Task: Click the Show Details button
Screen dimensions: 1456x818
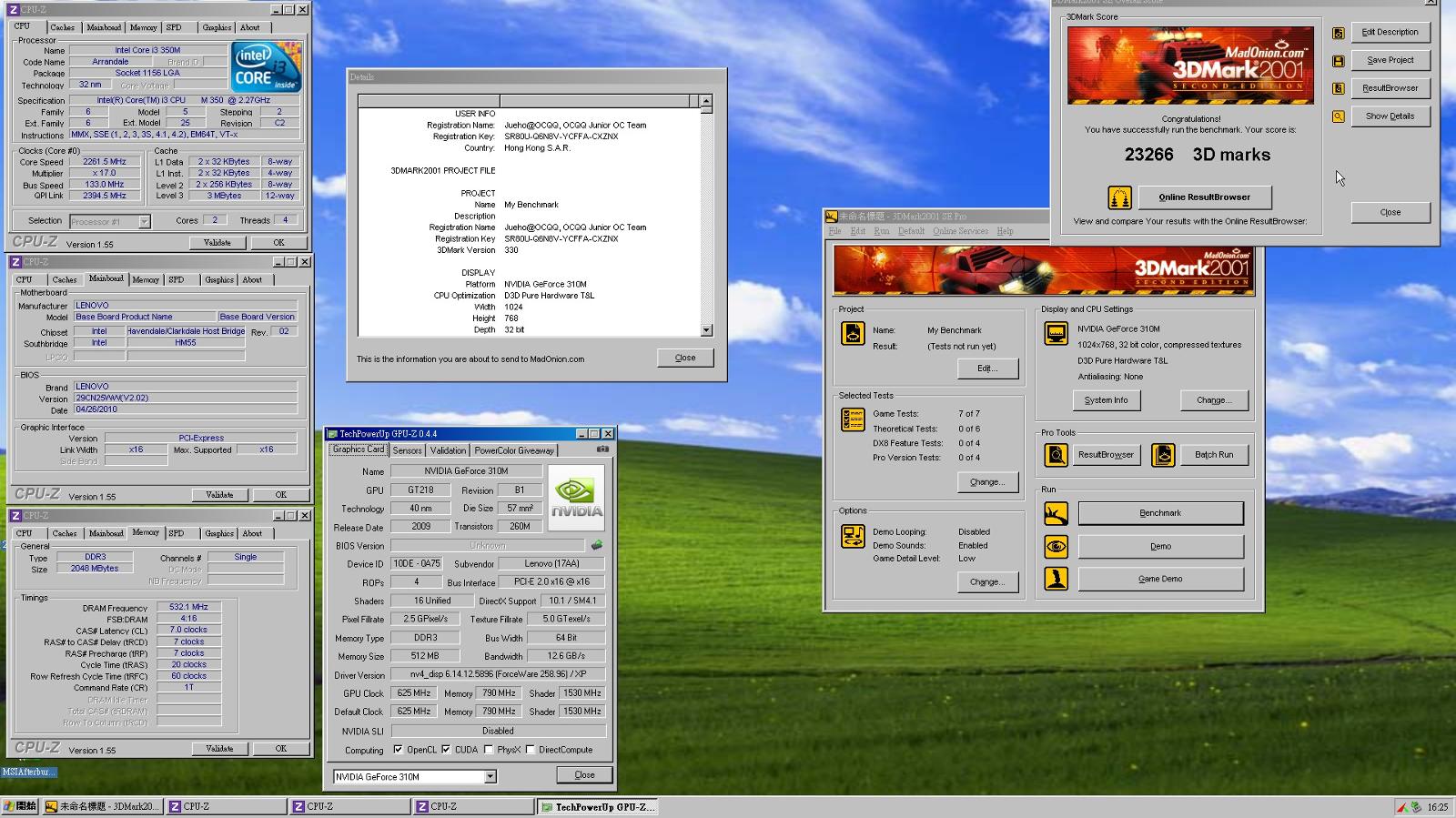Action: tap(1390, 116)
